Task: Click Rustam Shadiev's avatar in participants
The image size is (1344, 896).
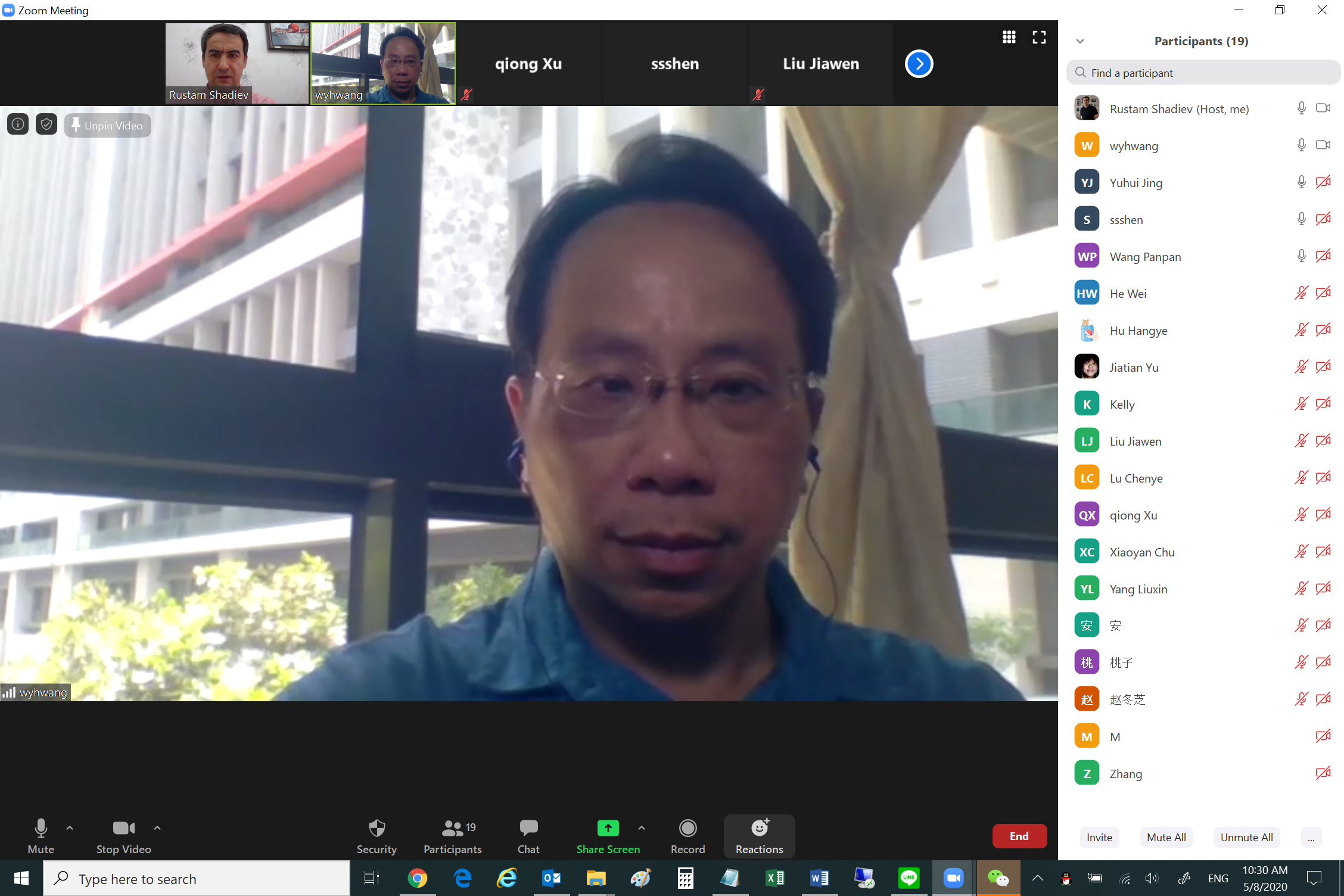Action: click(1087, 108)
